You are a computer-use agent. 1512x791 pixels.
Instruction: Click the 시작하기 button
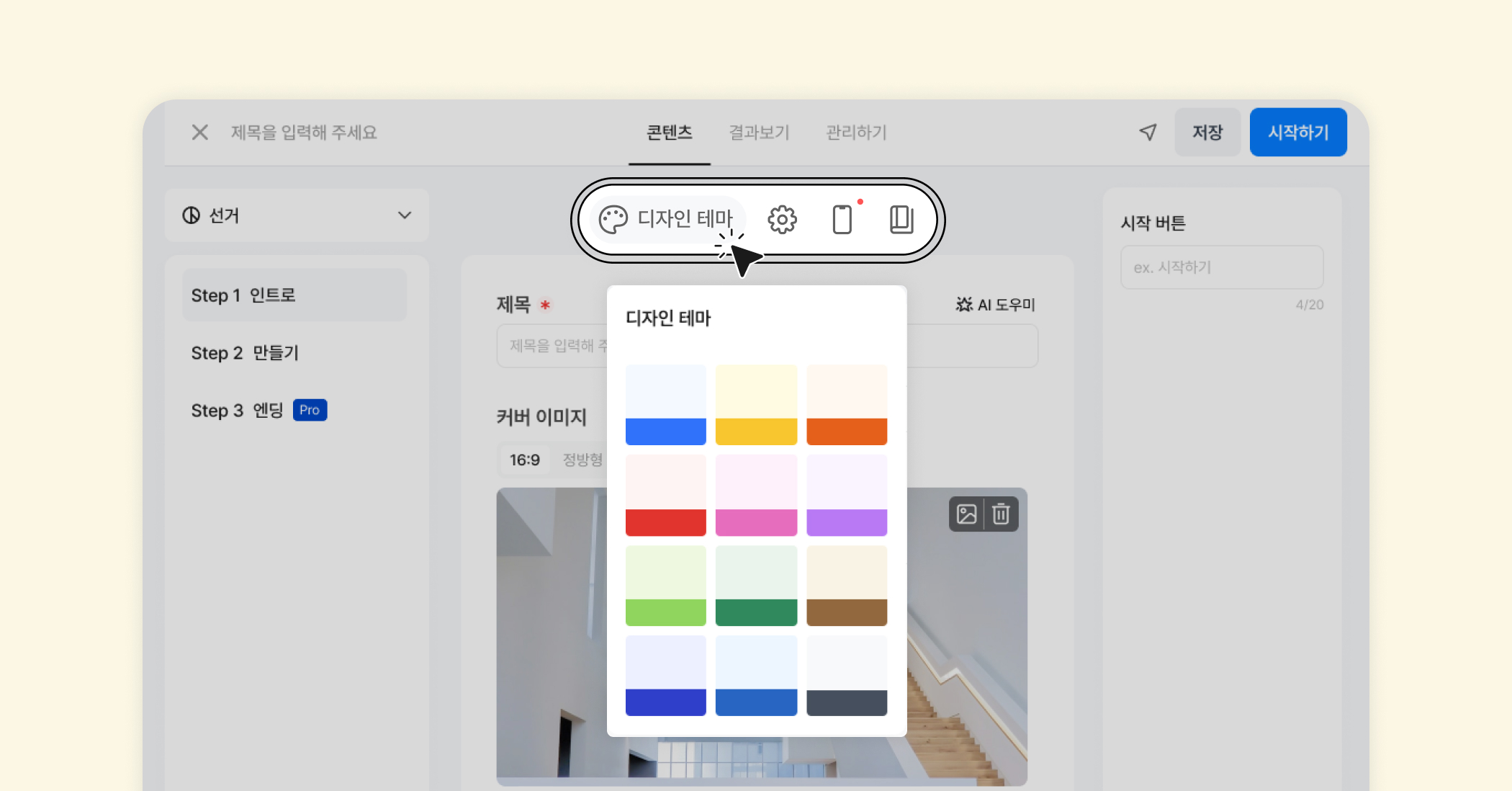(1298, 133)
